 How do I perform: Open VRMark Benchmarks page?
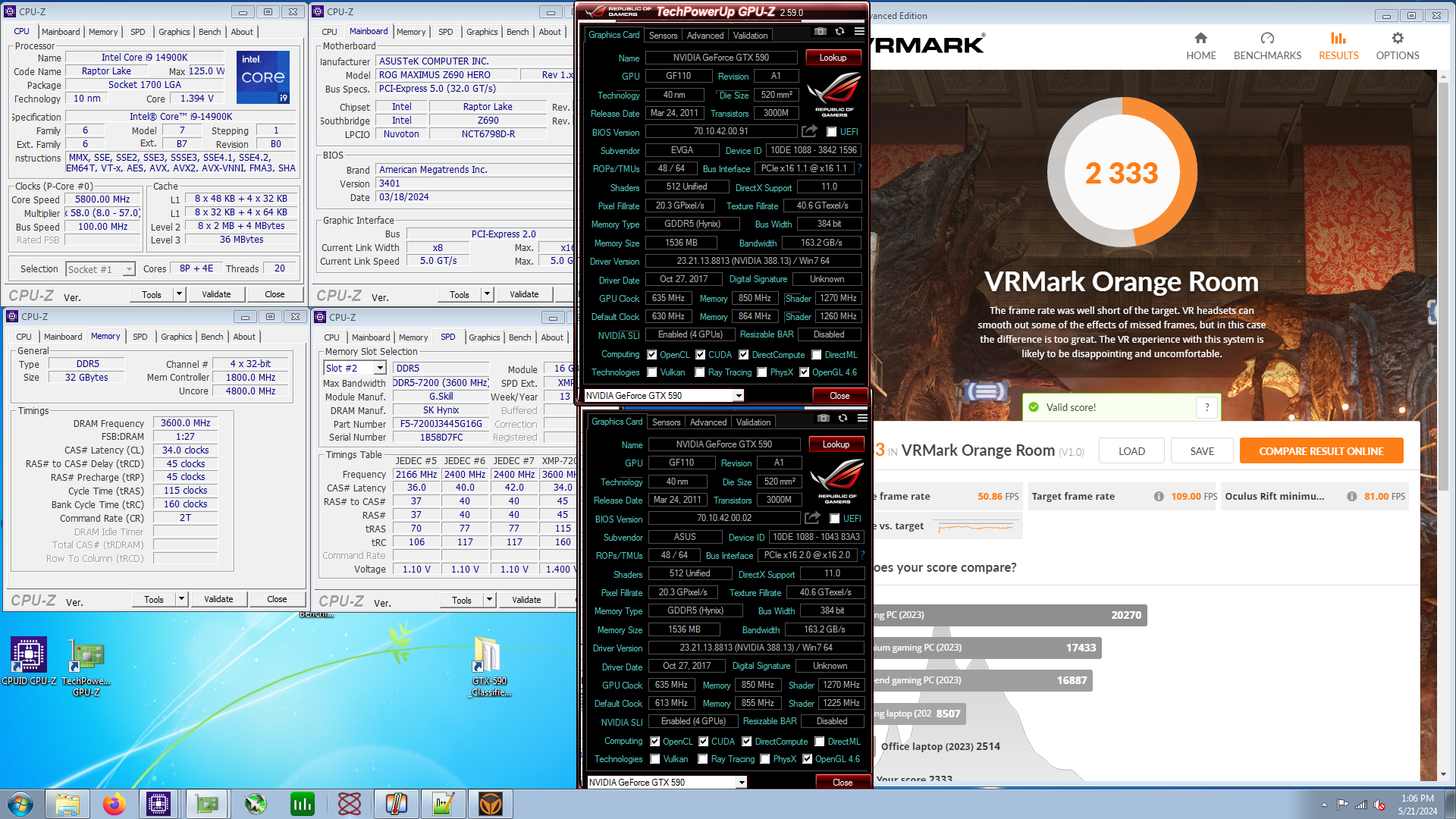point(1267,46)
